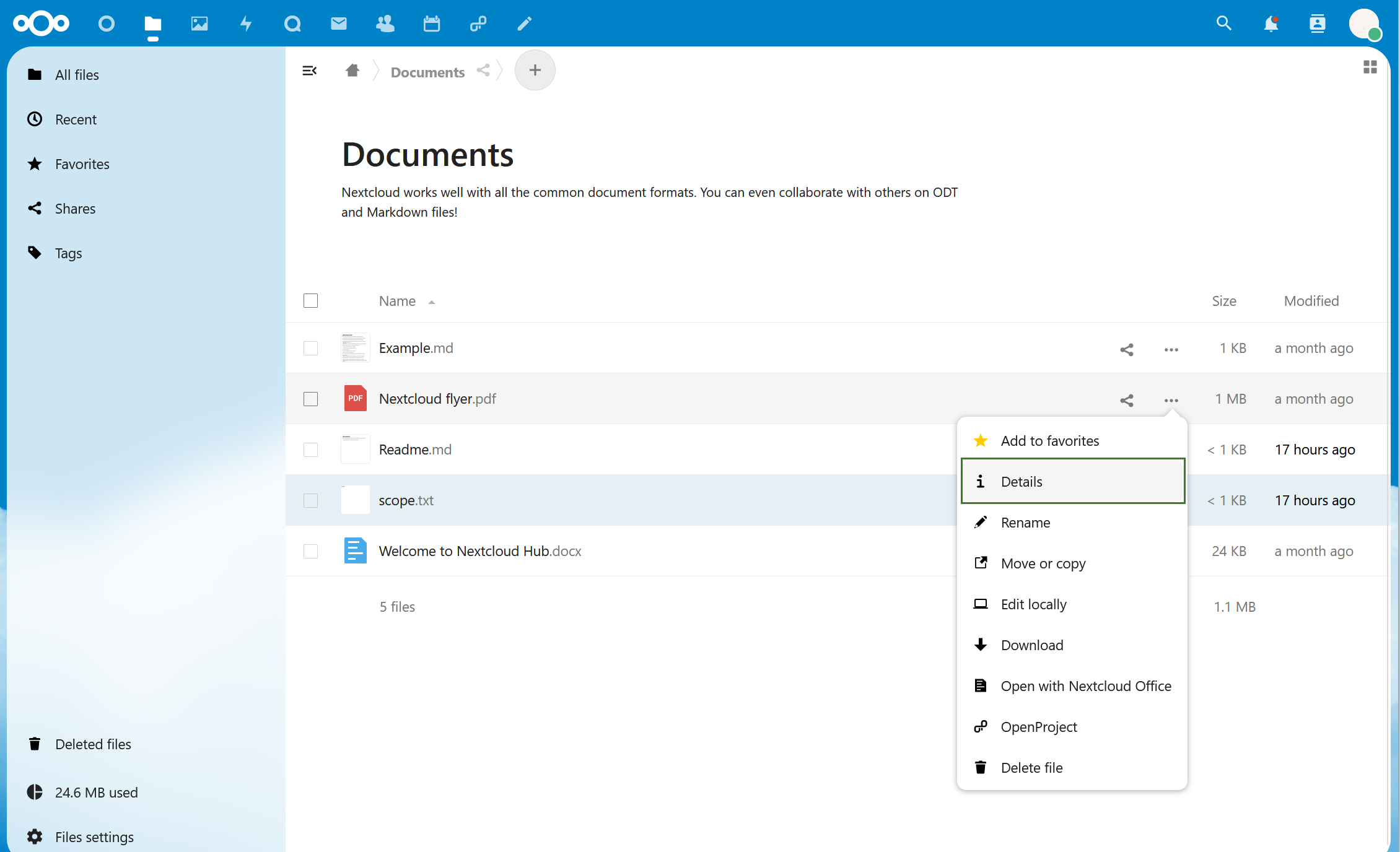Click the grid view toggle icon

click(x=1370, y=67)
